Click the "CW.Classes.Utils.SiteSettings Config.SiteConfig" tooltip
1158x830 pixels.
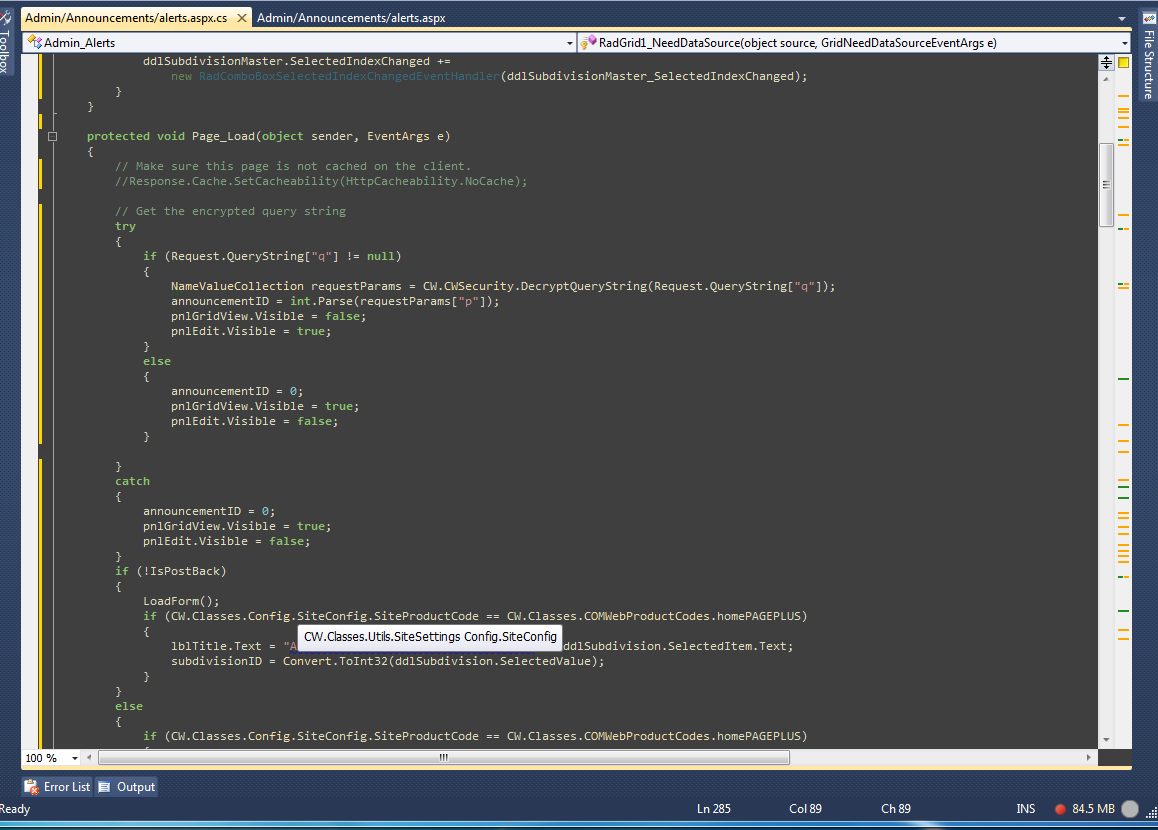coord(430,637)
